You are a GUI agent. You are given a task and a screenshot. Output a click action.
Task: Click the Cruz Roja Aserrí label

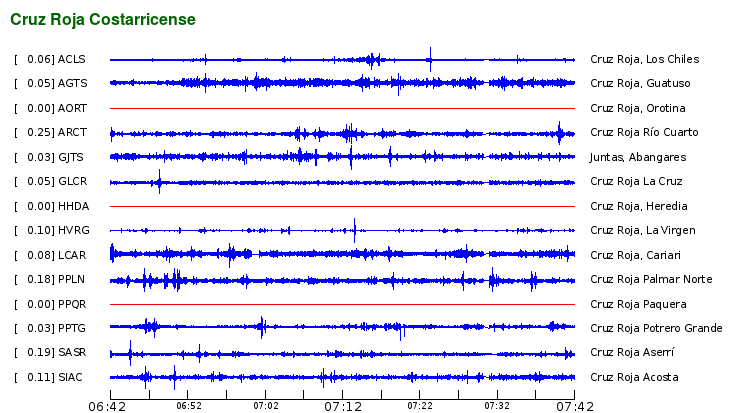[632, 353]
